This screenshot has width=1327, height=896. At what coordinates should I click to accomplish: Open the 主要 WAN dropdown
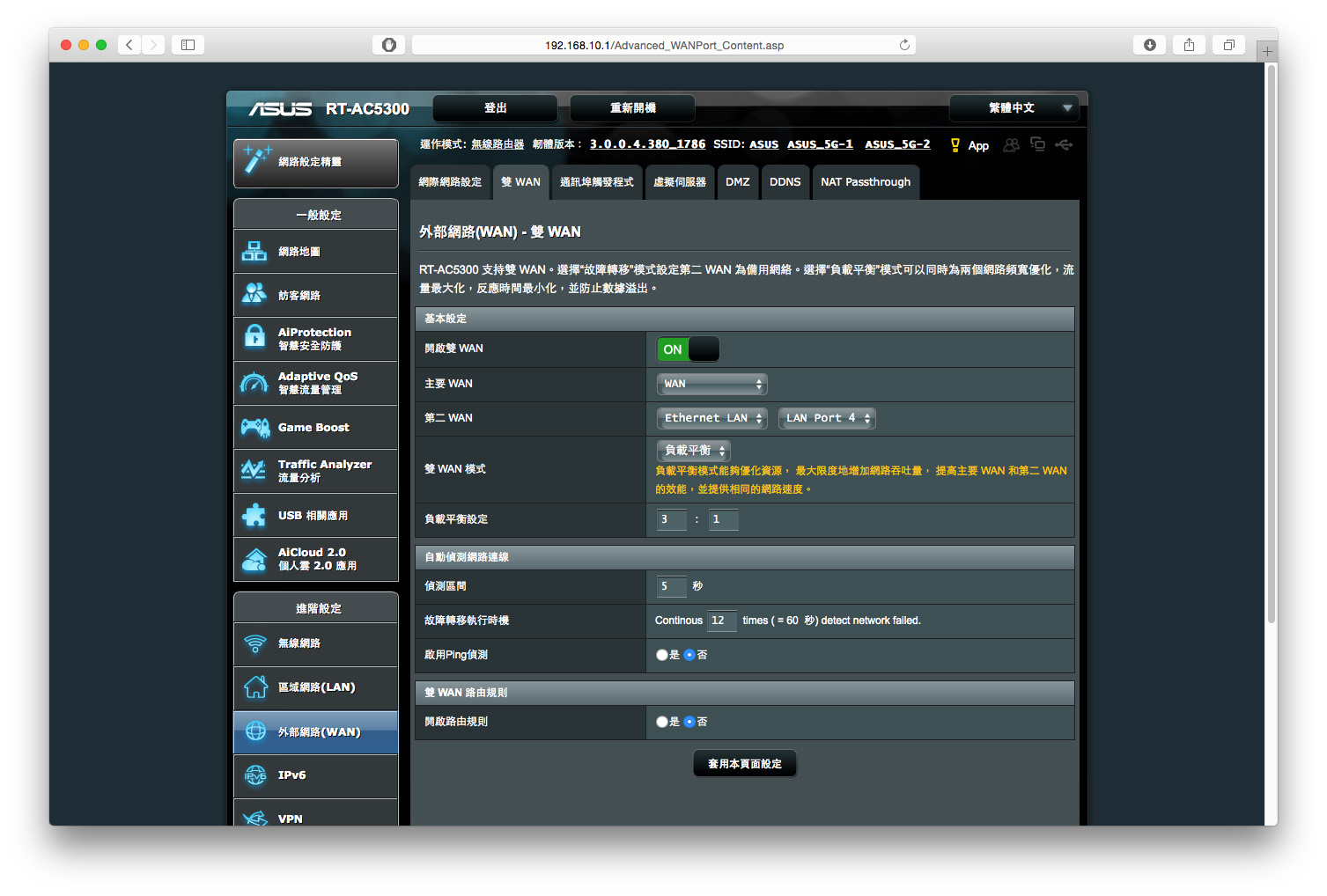[711, 384]
